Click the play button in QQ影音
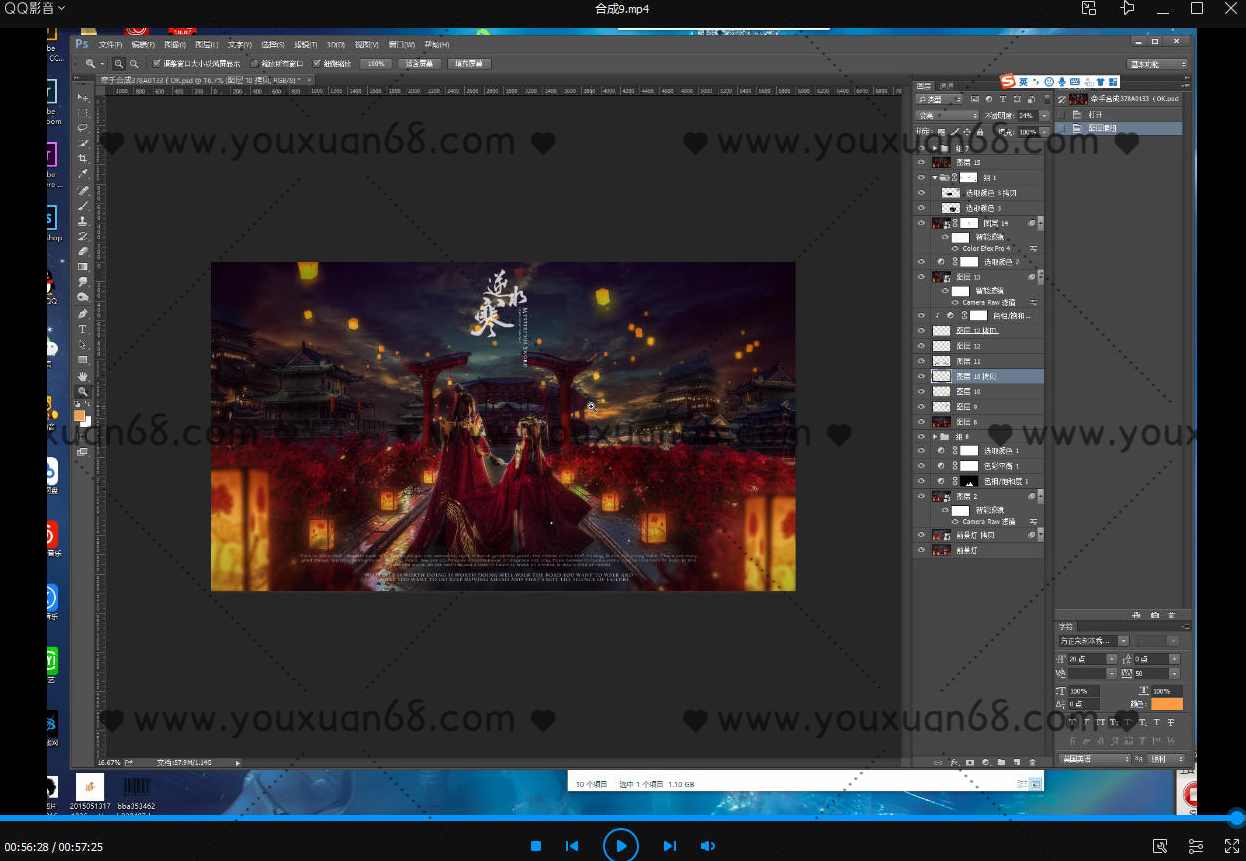Viewport: 1246px width, 861px height. [x=620, y=846]
